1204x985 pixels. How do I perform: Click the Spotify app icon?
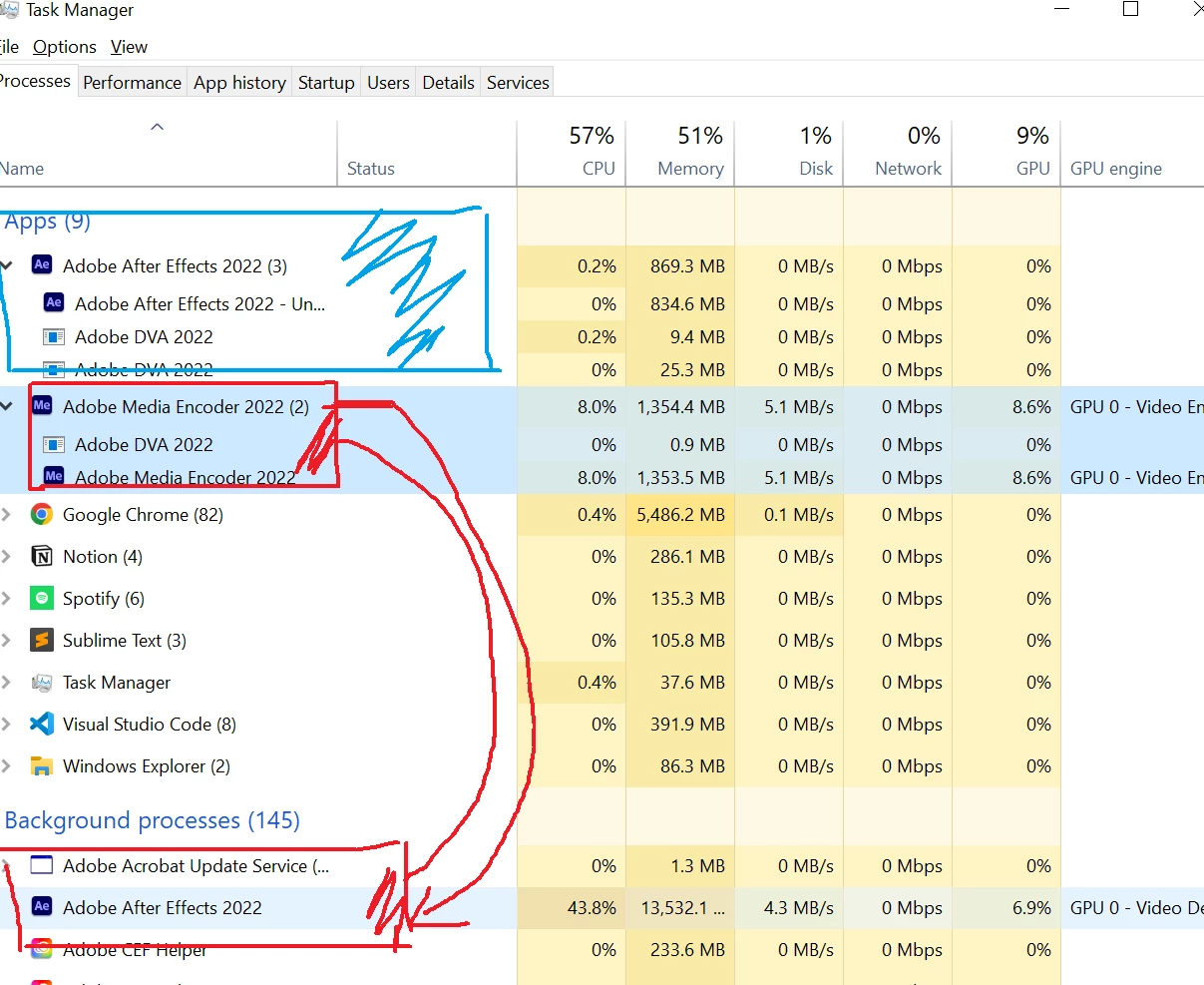(x=42, y=598)
